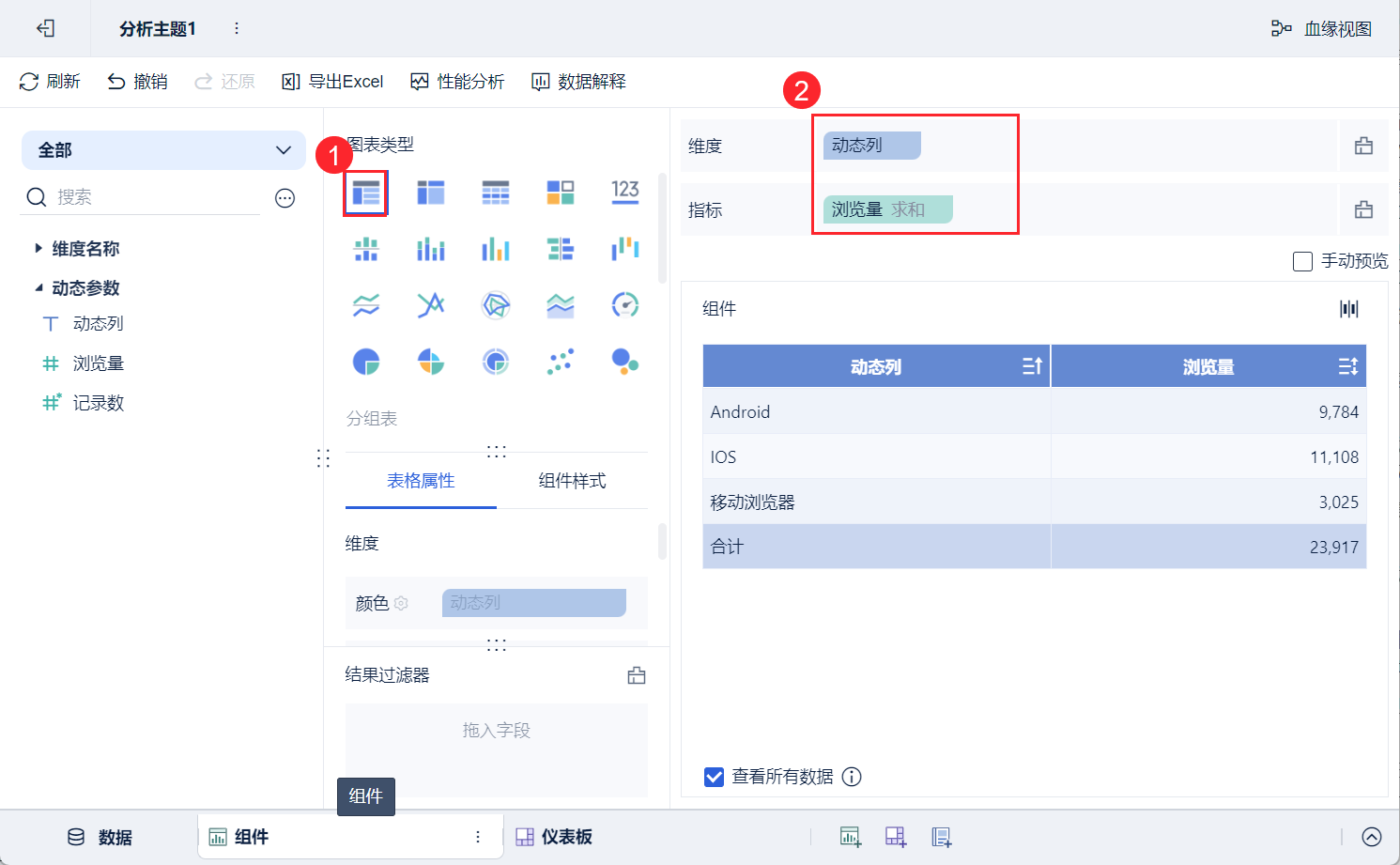Click the 刷新 refresh button
1400x865 pixels.
(50, 82)
